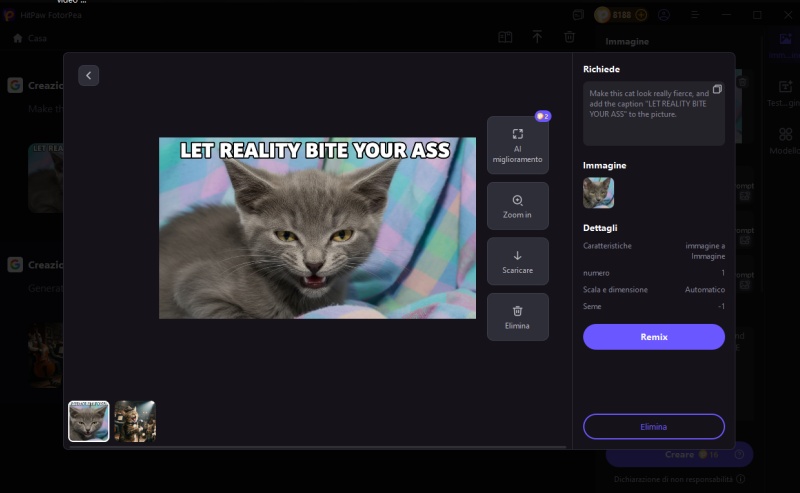Click the source cat image under Immagine

point(598,192)
